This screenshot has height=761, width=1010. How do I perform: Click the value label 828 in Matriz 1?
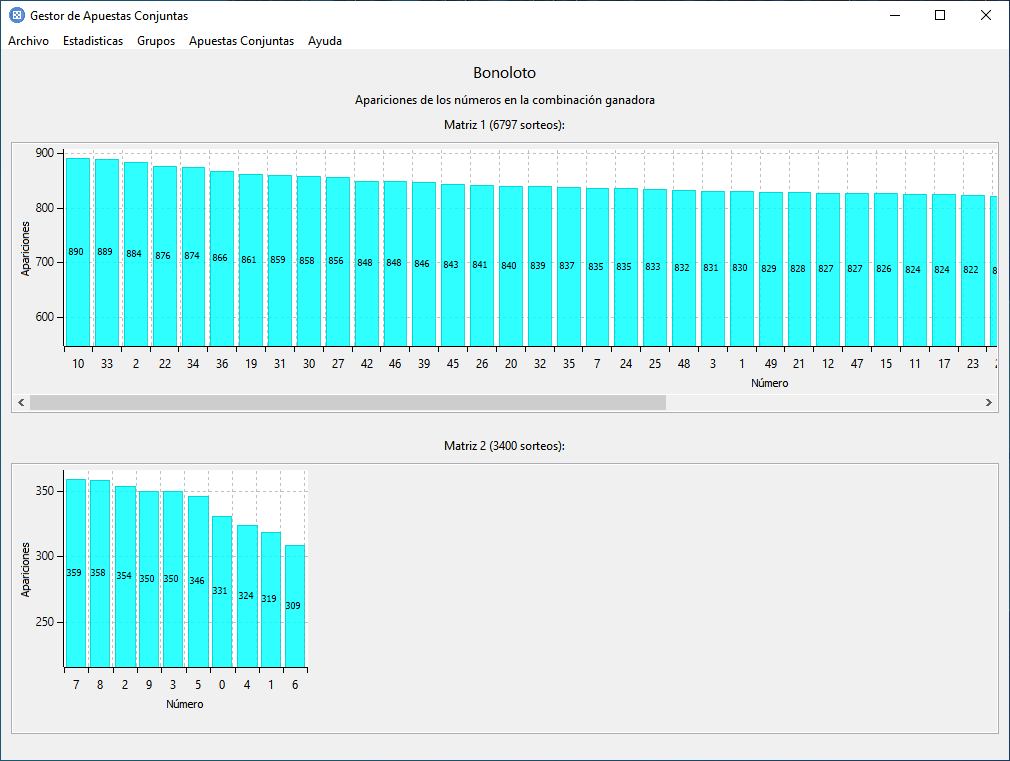pos(798,269)
